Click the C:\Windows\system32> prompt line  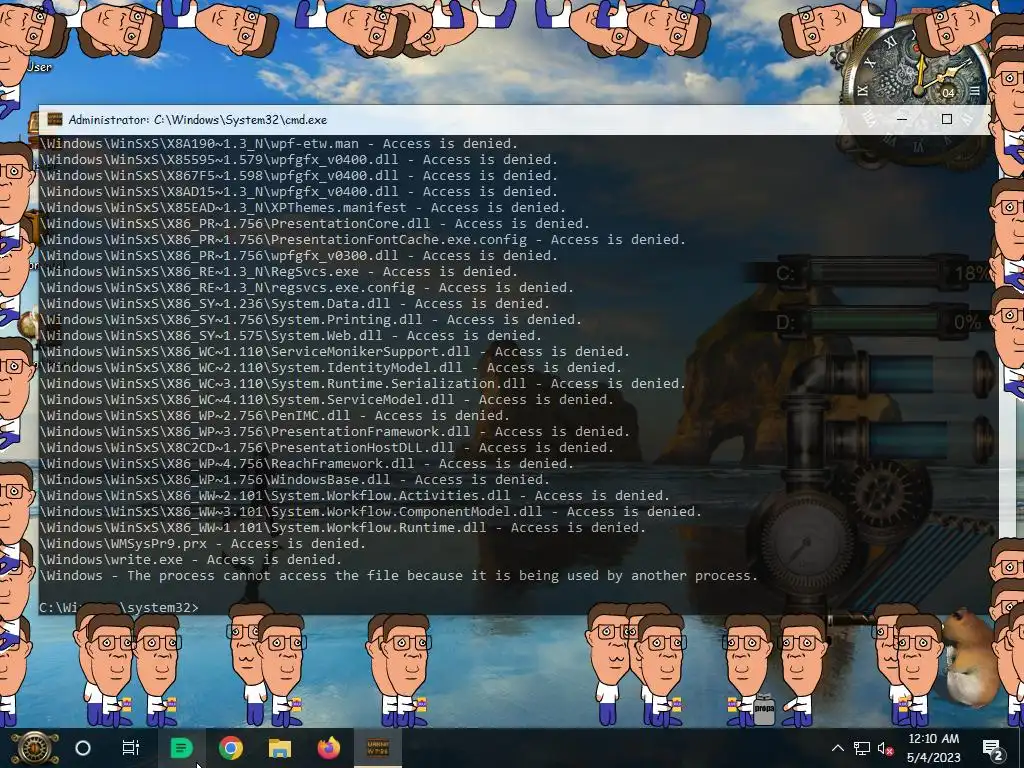click(119, 607)
